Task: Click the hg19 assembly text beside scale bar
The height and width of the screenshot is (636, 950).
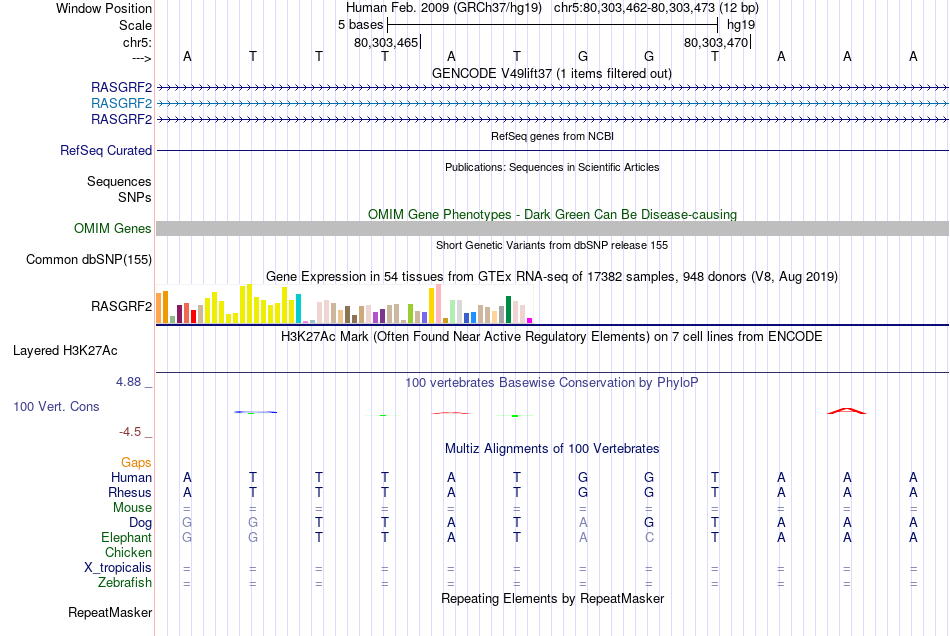Action: point(741,25)
